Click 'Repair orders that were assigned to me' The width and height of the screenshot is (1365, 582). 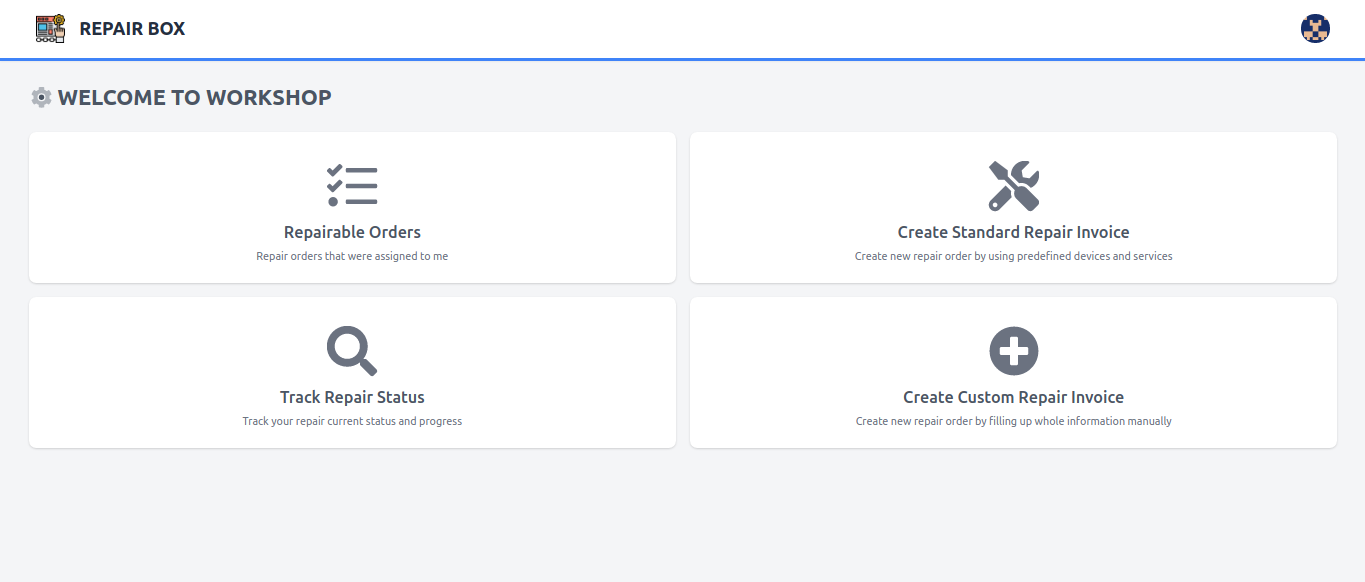352,256
